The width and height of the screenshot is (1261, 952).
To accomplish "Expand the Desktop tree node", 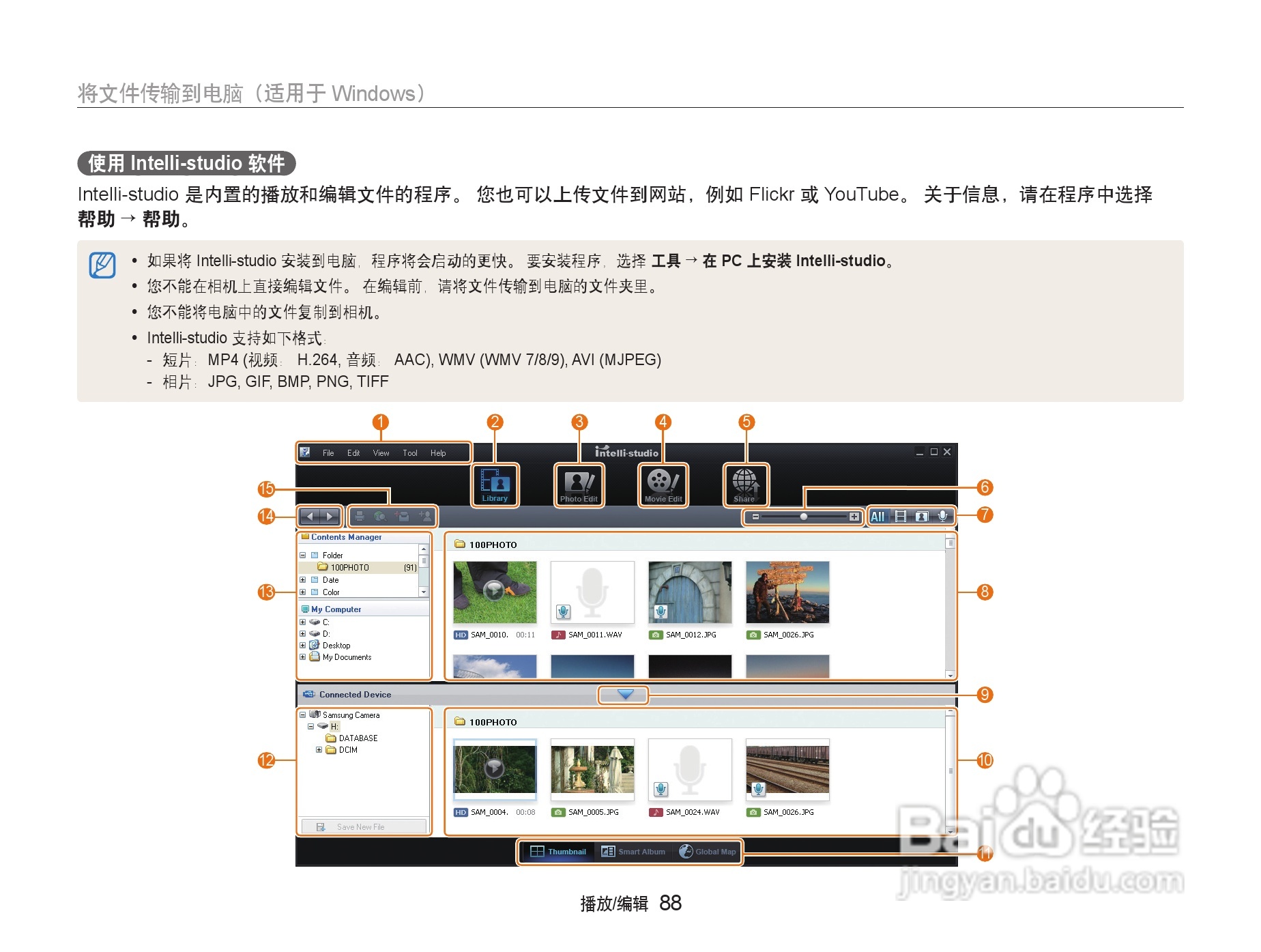I will (303, 645).
